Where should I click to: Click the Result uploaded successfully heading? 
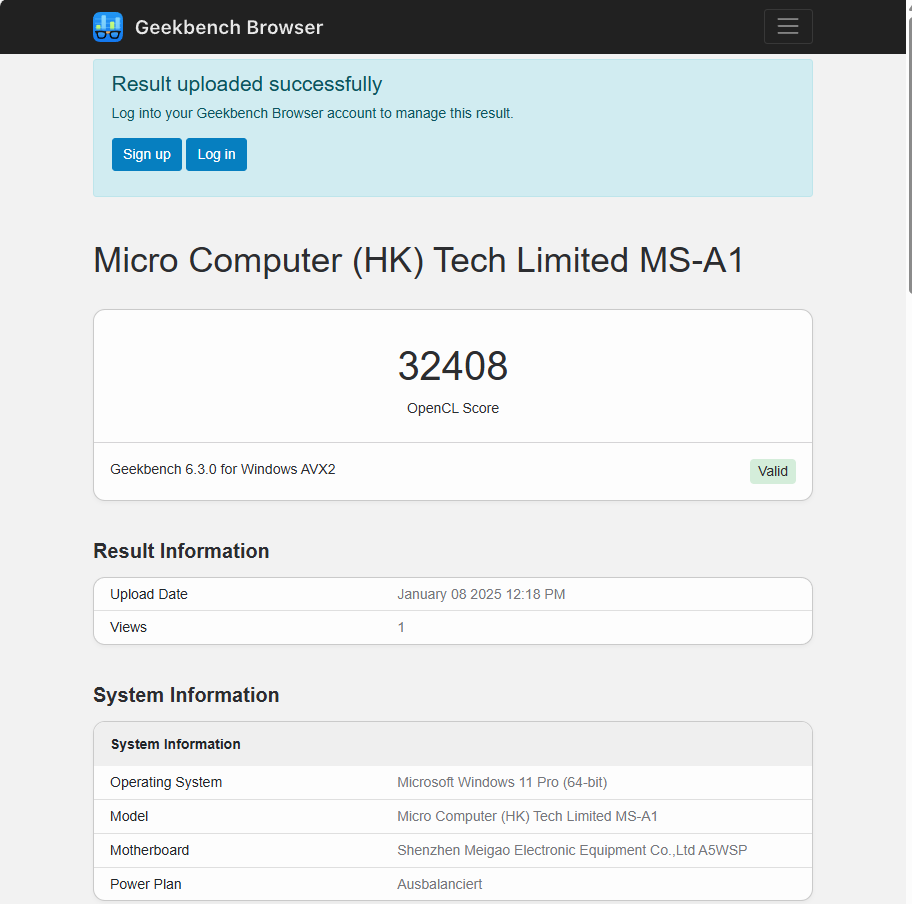click(247, 84)
